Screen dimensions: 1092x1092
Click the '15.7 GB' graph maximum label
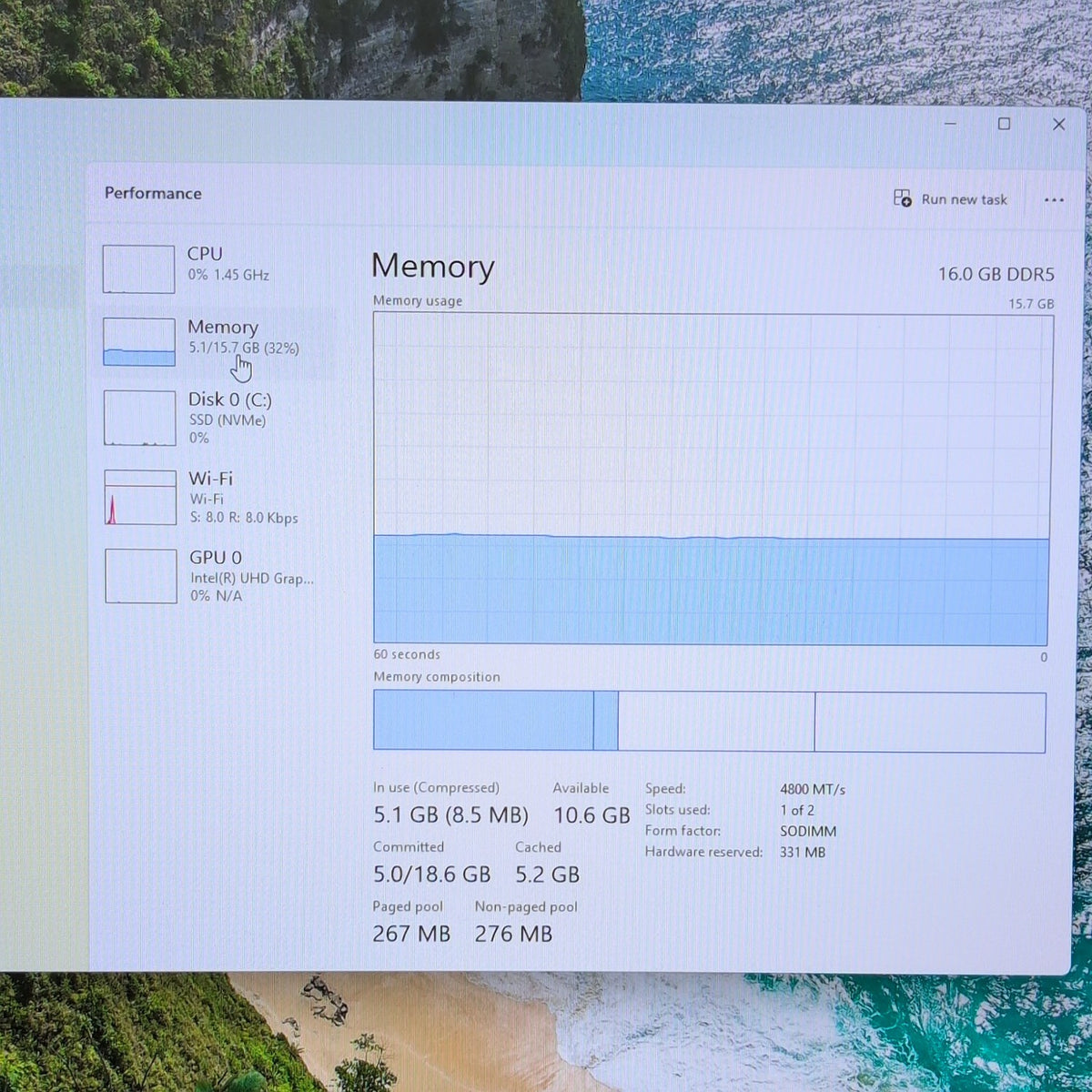[1031, 303]
